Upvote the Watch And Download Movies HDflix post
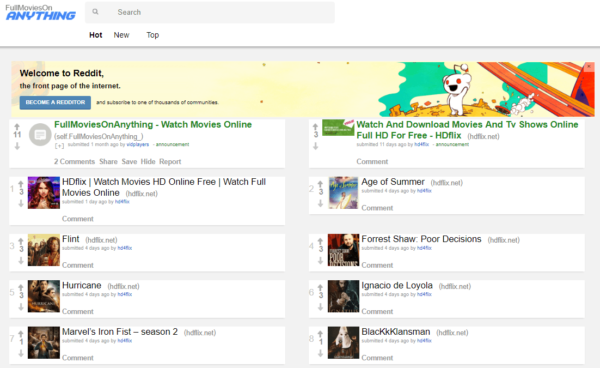Screen dimensions: 600x368 point(315,127)
